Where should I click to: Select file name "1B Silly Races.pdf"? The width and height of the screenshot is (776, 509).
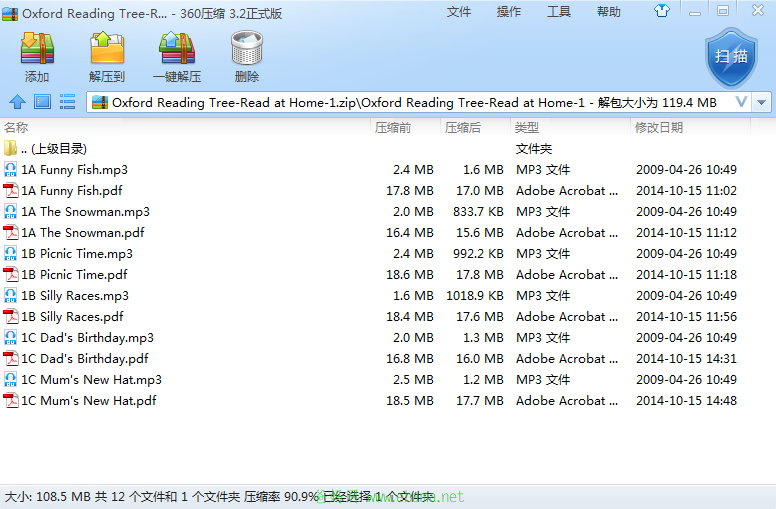click(x=72, y=316)
